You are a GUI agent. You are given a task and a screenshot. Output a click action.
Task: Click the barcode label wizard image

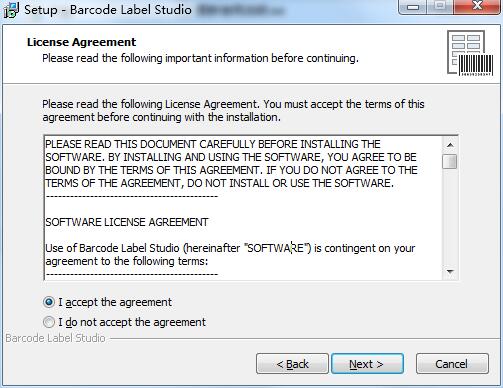pos(470,53)
